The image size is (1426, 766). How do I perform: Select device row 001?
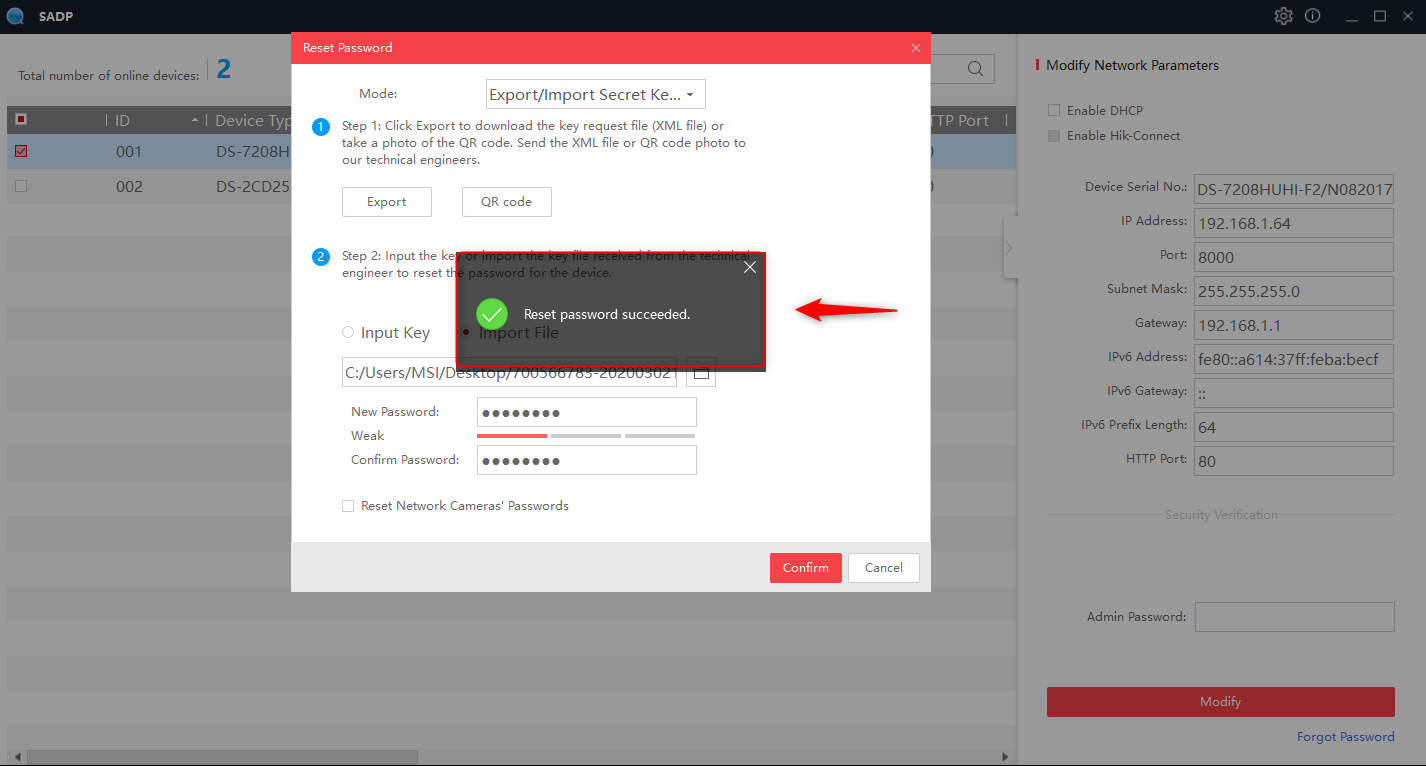pyautogui.click(x=150, y=152)
